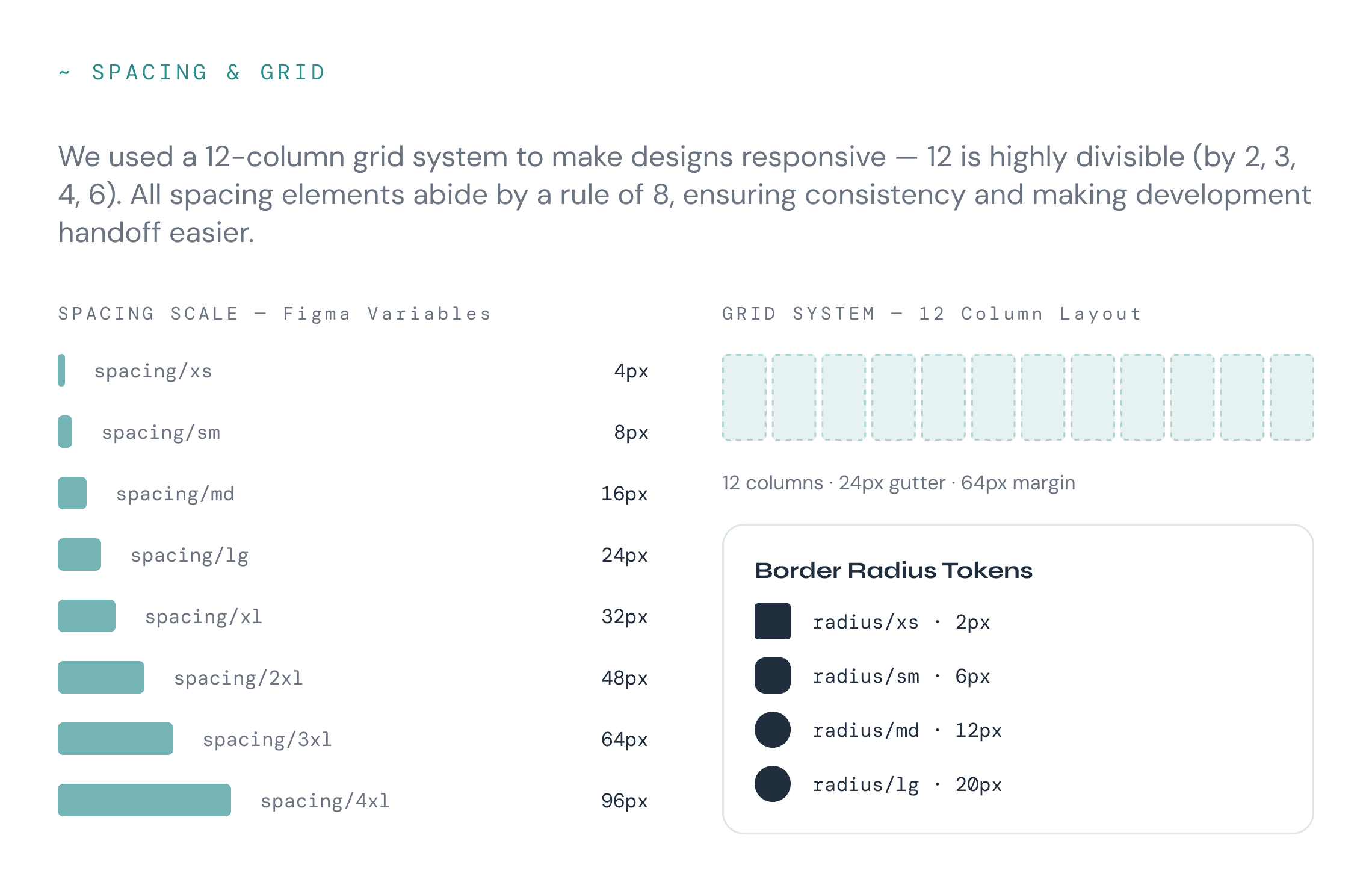
Task: Click 'GRID SYSTEM — 12 Column Layout' heading
Action: tap(932, 314)
